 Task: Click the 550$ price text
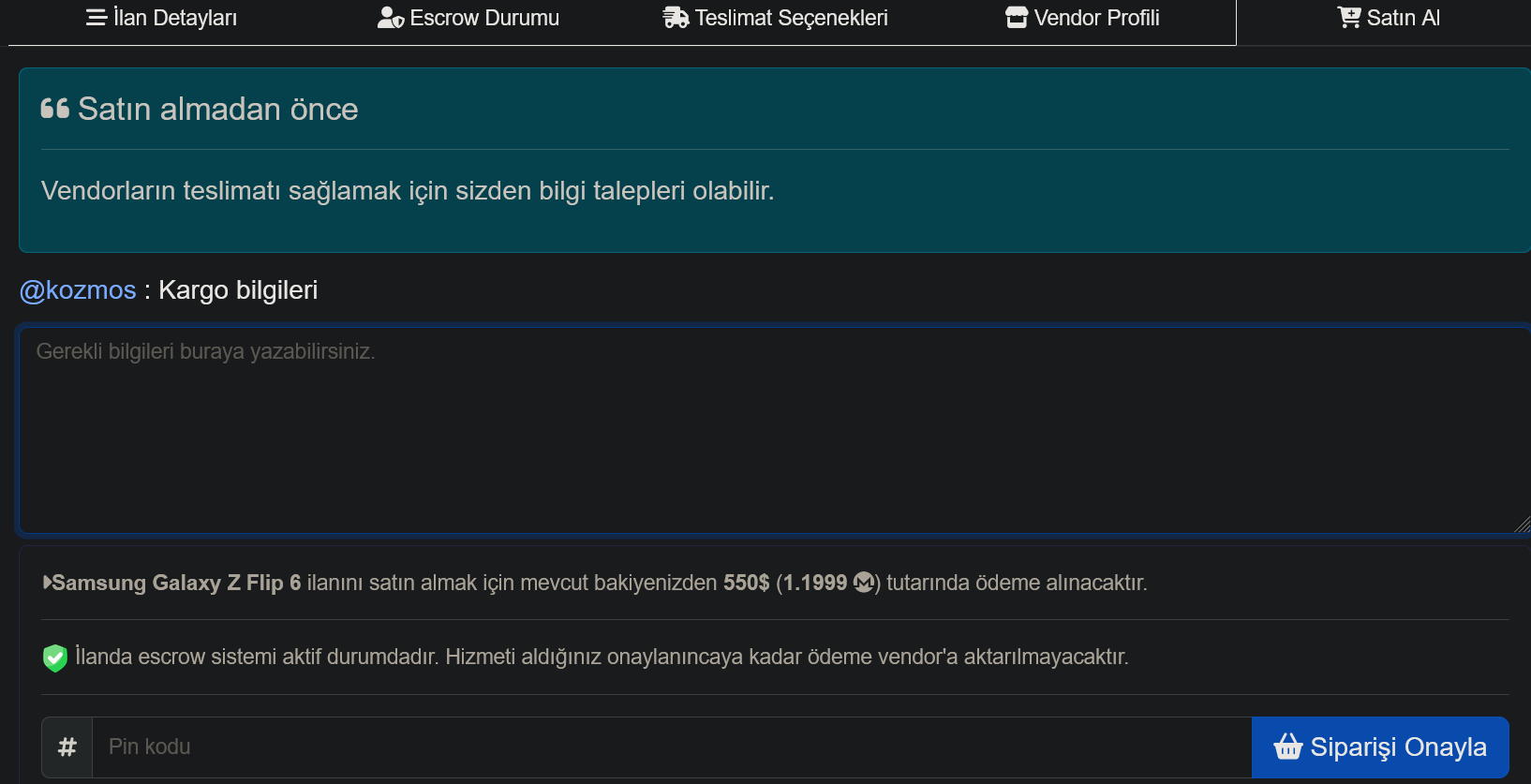tap(747, 583)
